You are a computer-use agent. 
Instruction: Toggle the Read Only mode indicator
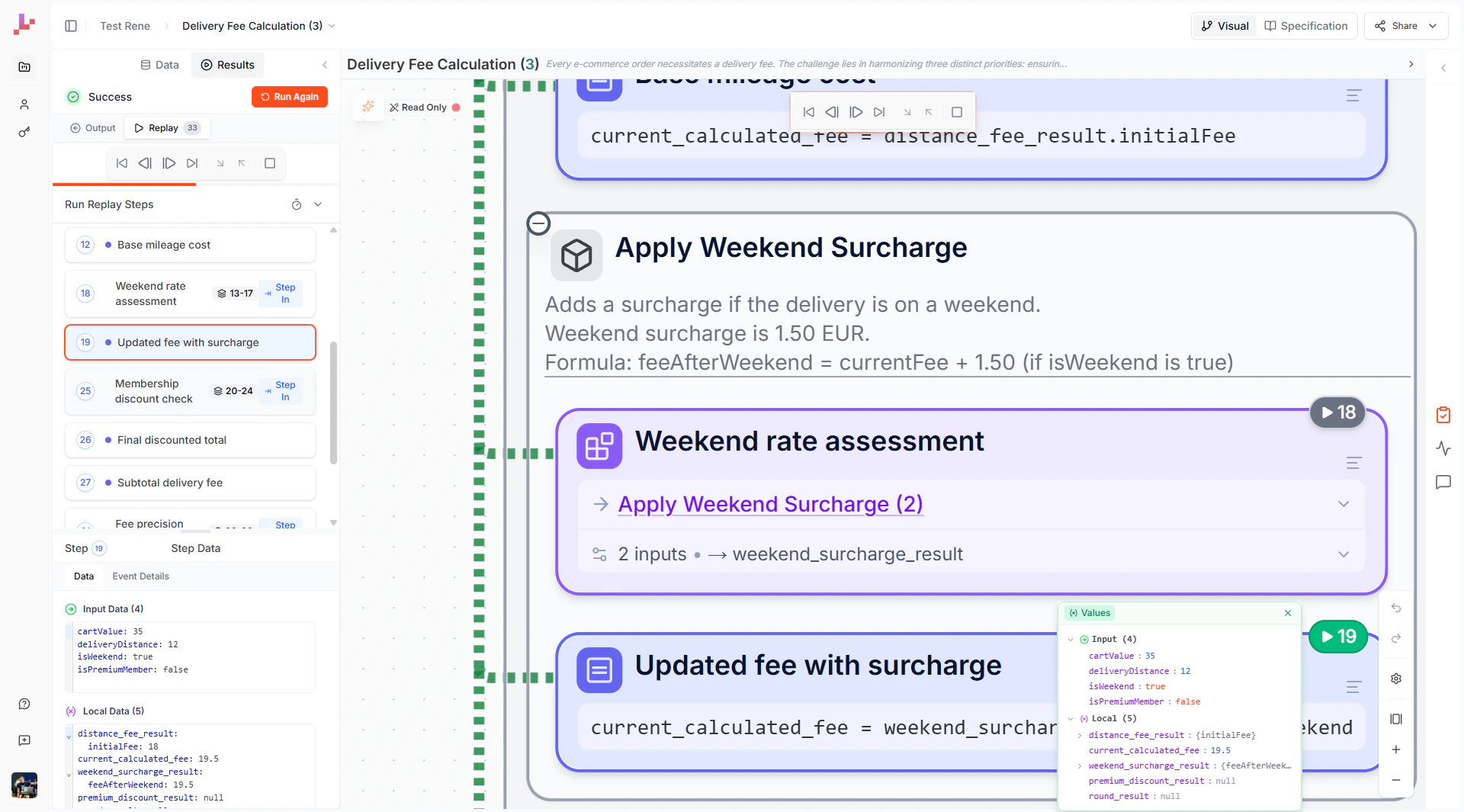pyautogui.click(x=425, y=108)
